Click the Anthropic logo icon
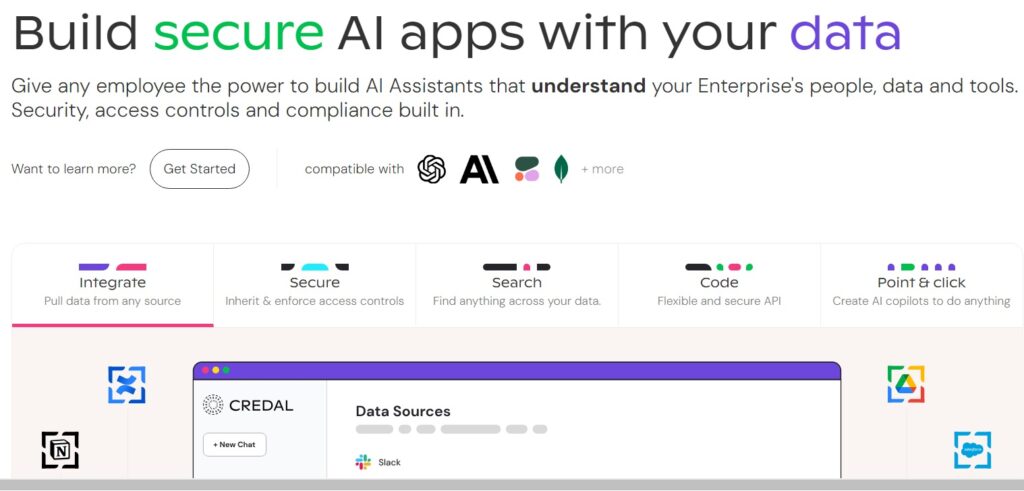1024x491 pixels. click(x=479, y=169)
